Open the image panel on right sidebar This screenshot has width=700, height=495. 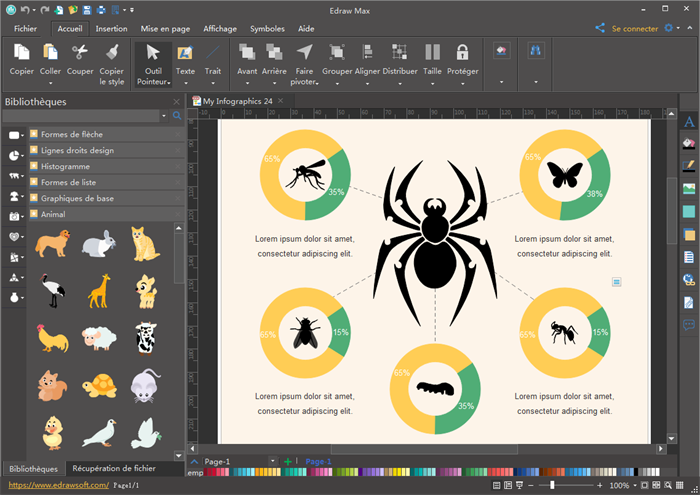(689, 188)
